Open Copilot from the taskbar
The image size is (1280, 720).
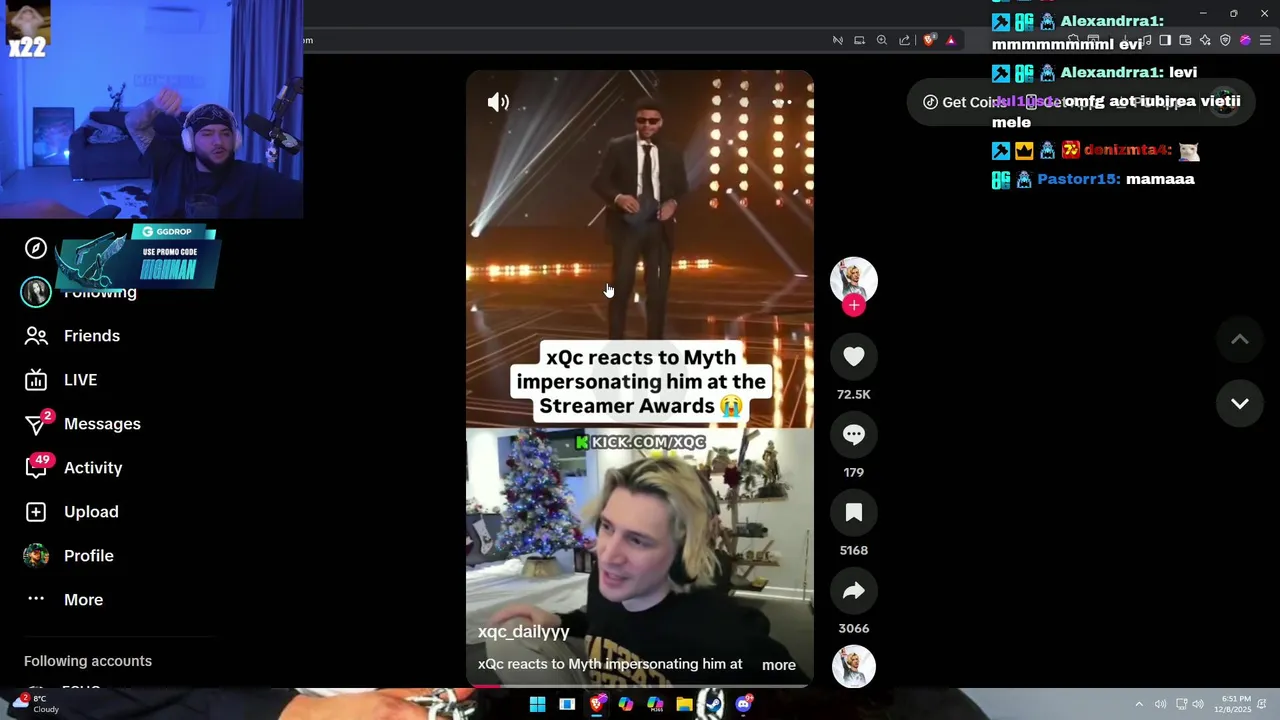[626, 704]
